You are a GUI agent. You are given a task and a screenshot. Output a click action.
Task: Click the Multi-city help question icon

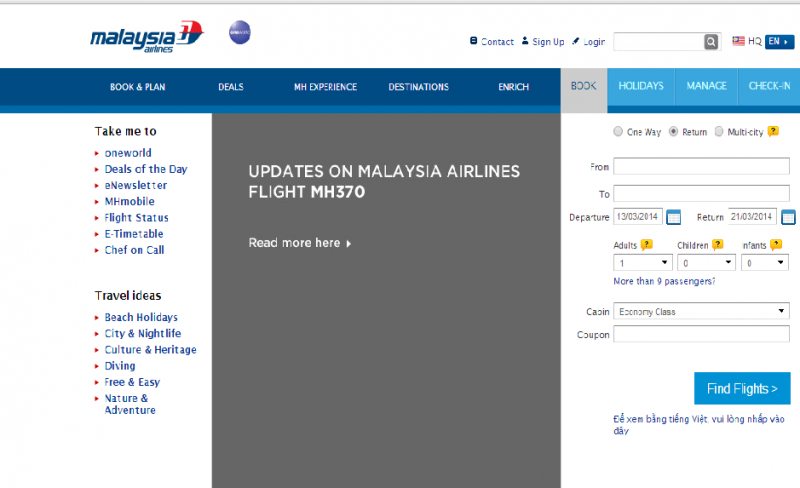point(773,131)
